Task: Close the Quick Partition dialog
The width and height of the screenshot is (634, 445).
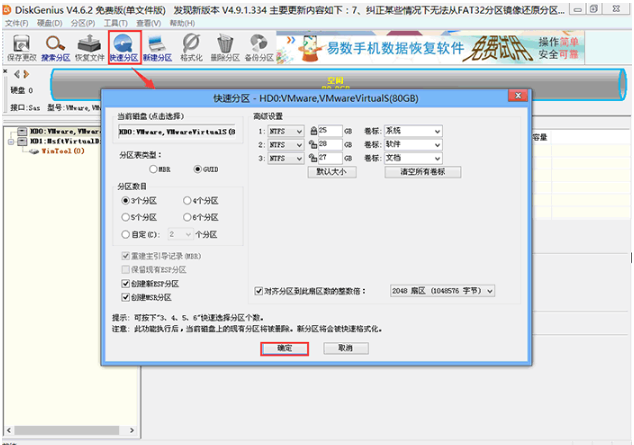Action: pyautogui.click(x=518, y=96)
